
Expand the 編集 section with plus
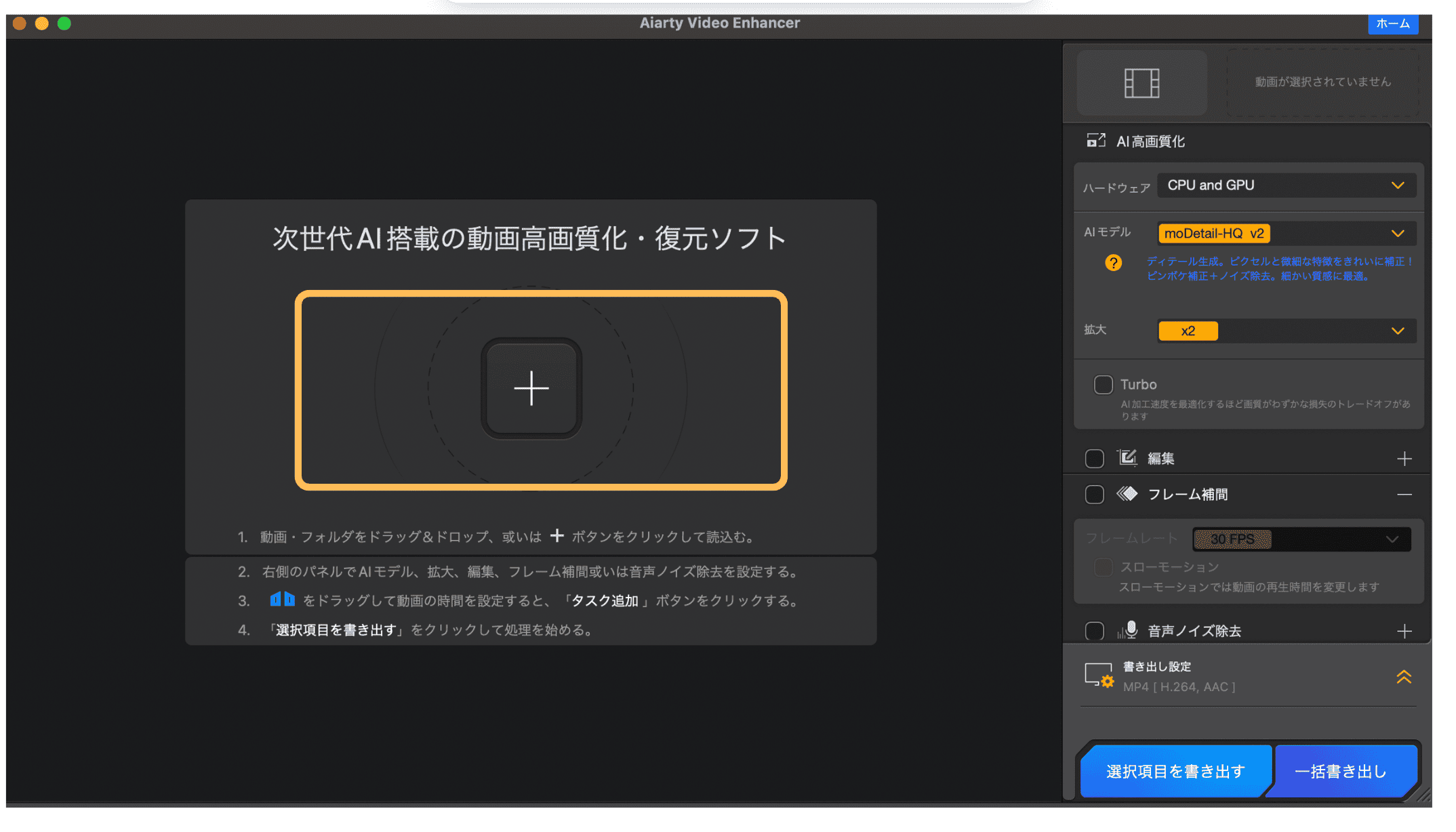[1404, 459]
